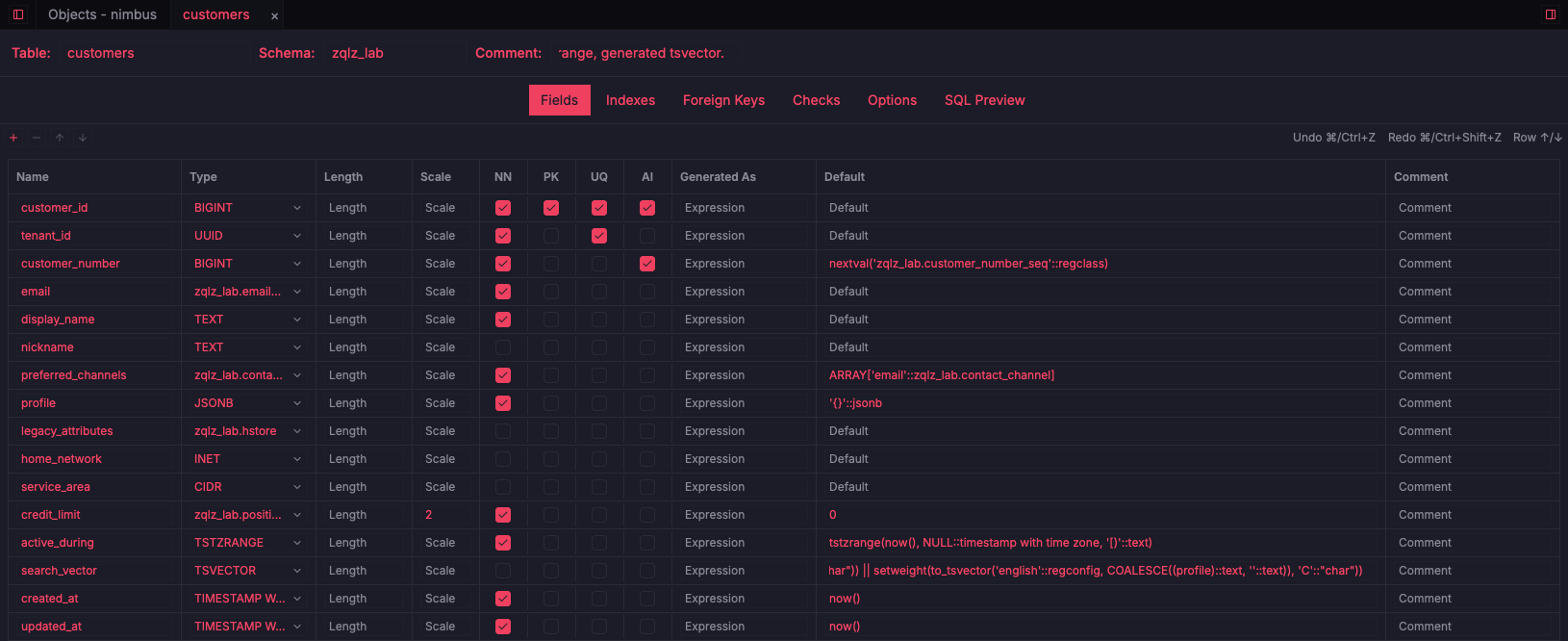The height and width of the screenshot is (641, 1568).
Task: Click the Expression cell for tenant_id
Action: 744,236
